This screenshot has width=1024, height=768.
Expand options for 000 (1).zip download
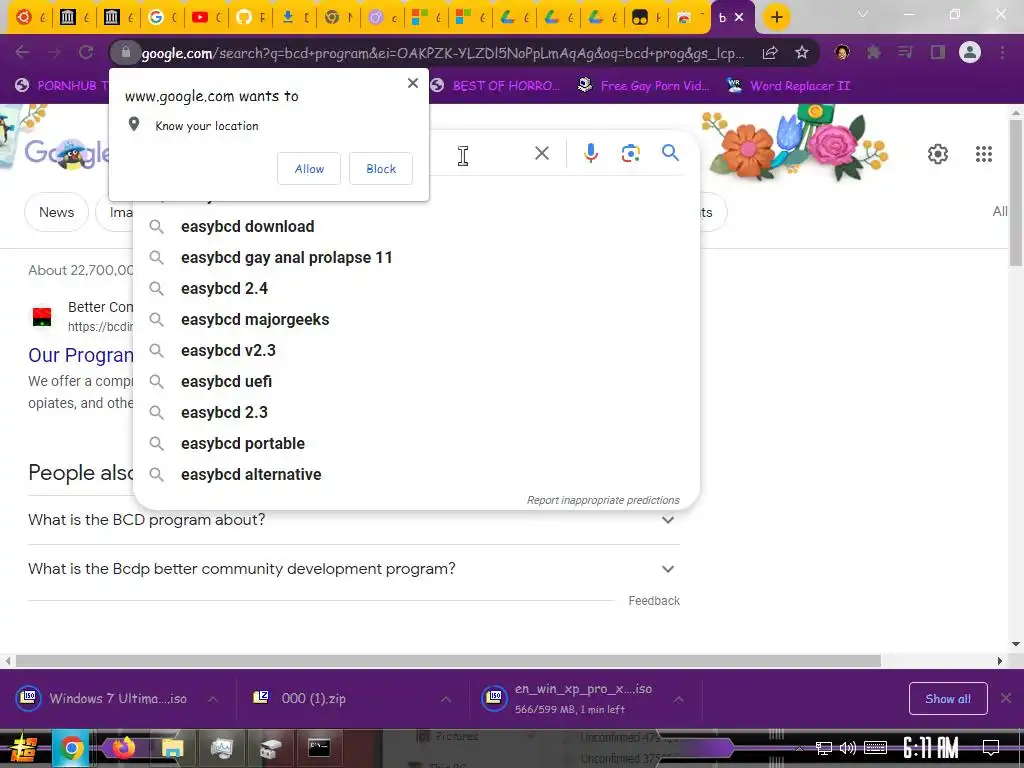[x=446, y=699]
